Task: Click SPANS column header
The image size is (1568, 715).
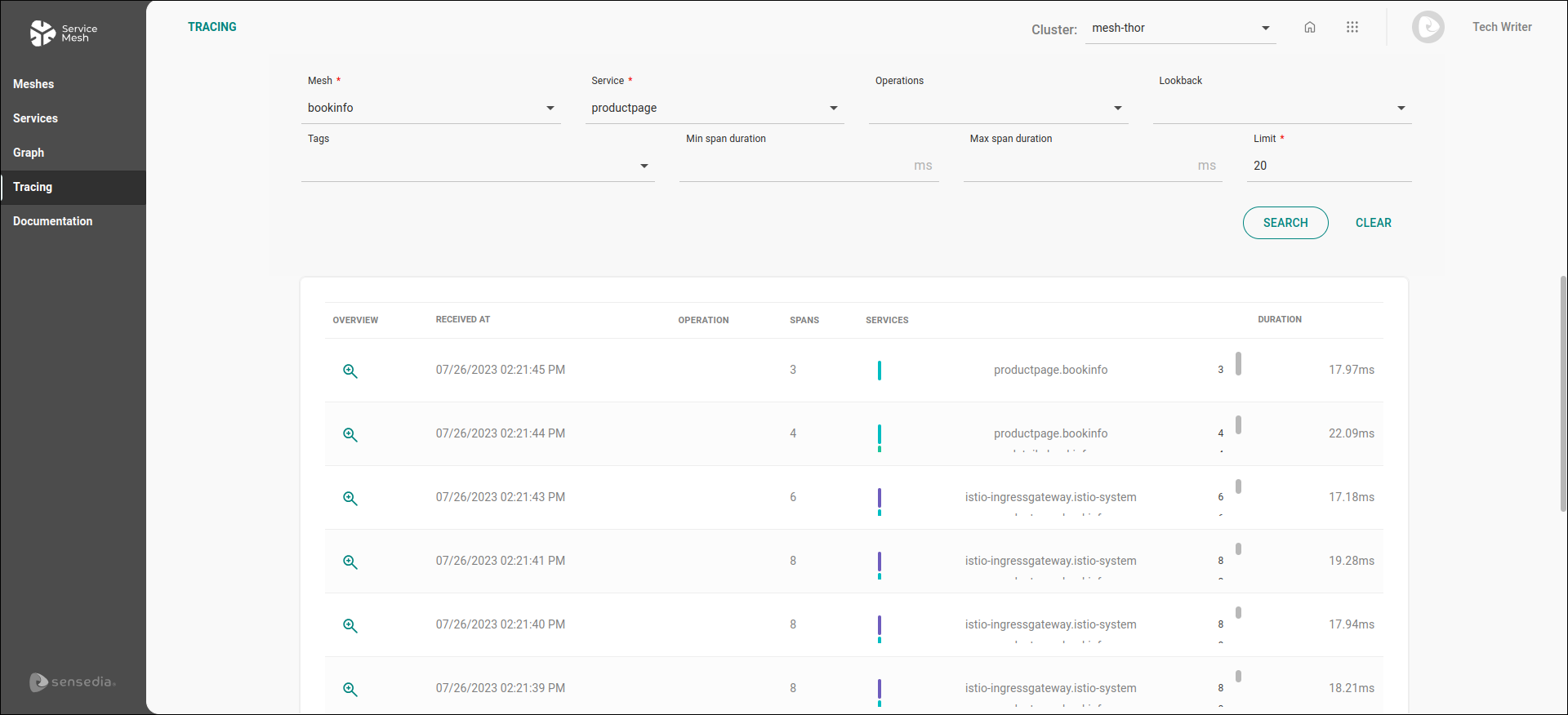Action: pyautogui.click(x=804, y=320)
